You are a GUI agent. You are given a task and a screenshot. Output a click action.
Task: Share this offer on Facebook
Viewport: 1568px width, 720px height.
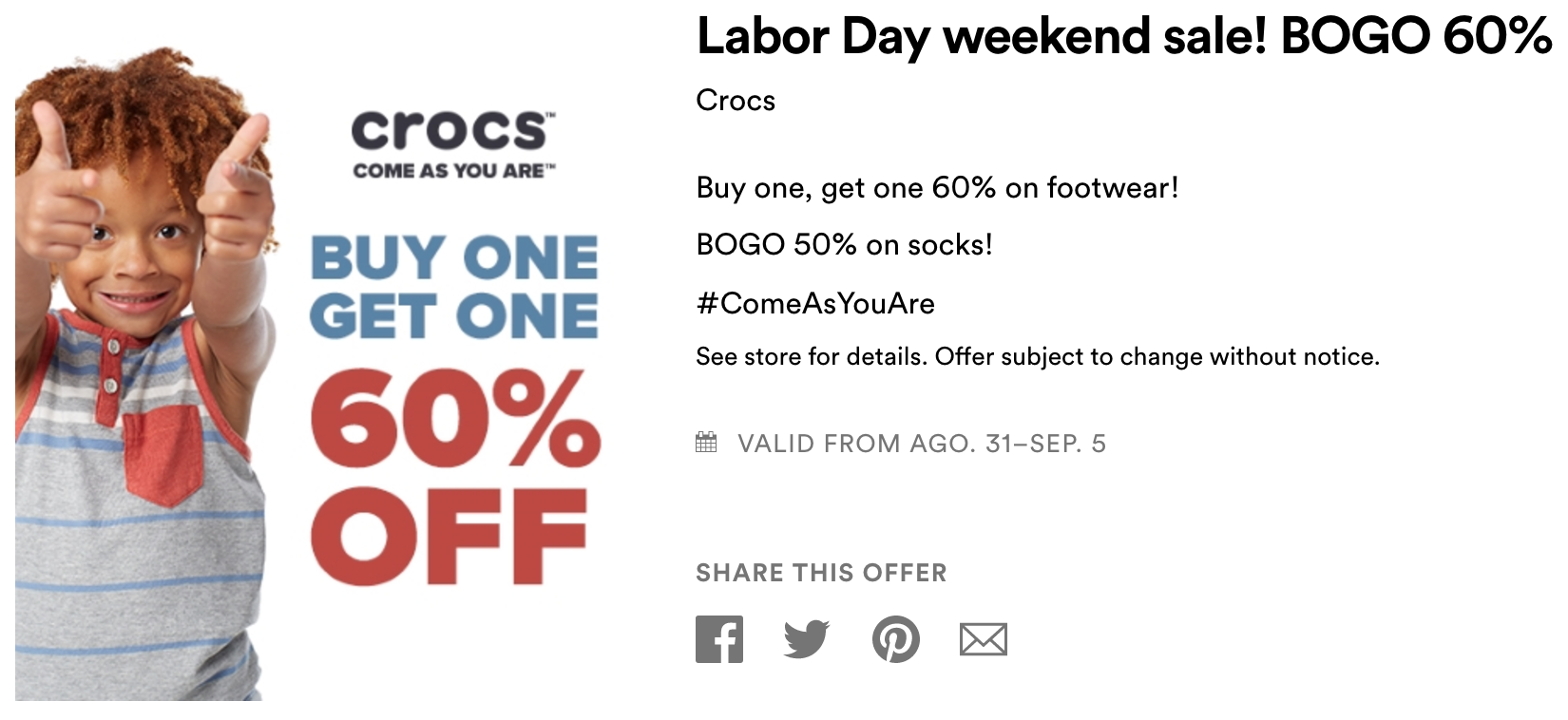[719, 639]
